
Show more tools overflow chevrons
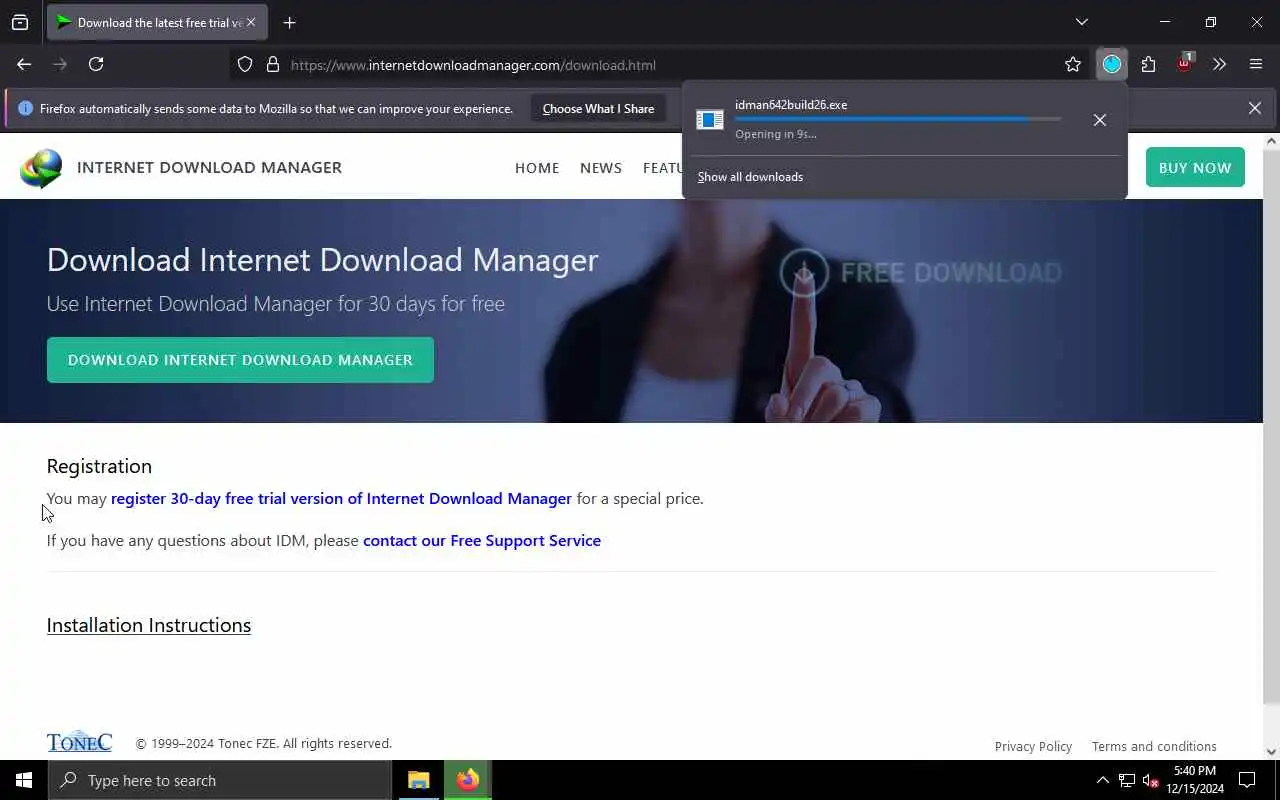[x=1219, y=64]
